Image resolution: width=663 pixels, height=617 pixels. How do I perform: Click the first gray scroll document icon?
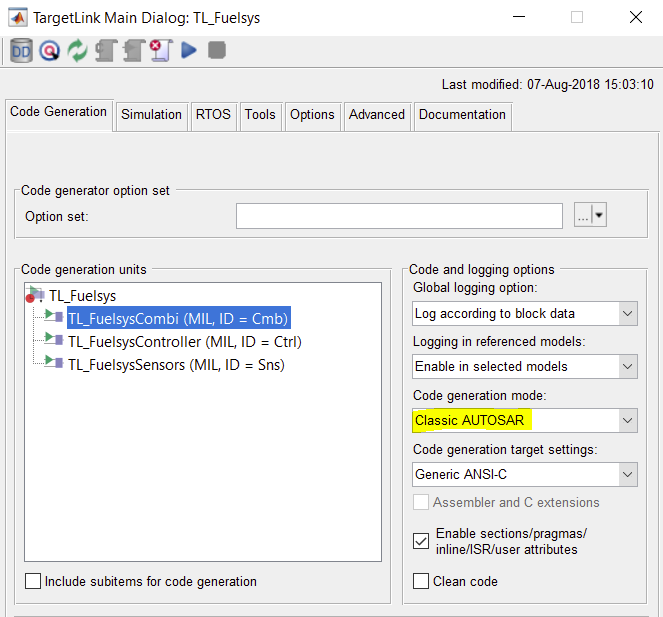pyautogui.click(x=106, y=51)
